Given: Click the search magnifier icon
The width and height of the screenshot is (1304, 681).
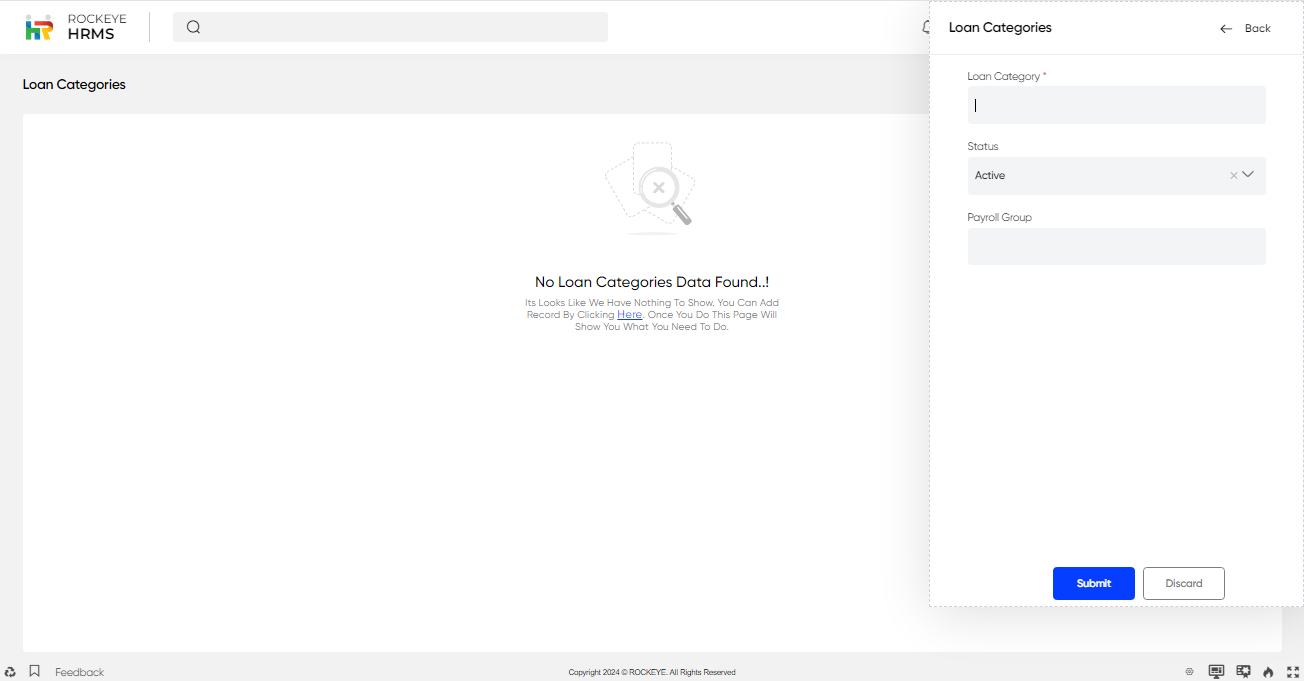Looking at the screenshot, I should point(194,27).
